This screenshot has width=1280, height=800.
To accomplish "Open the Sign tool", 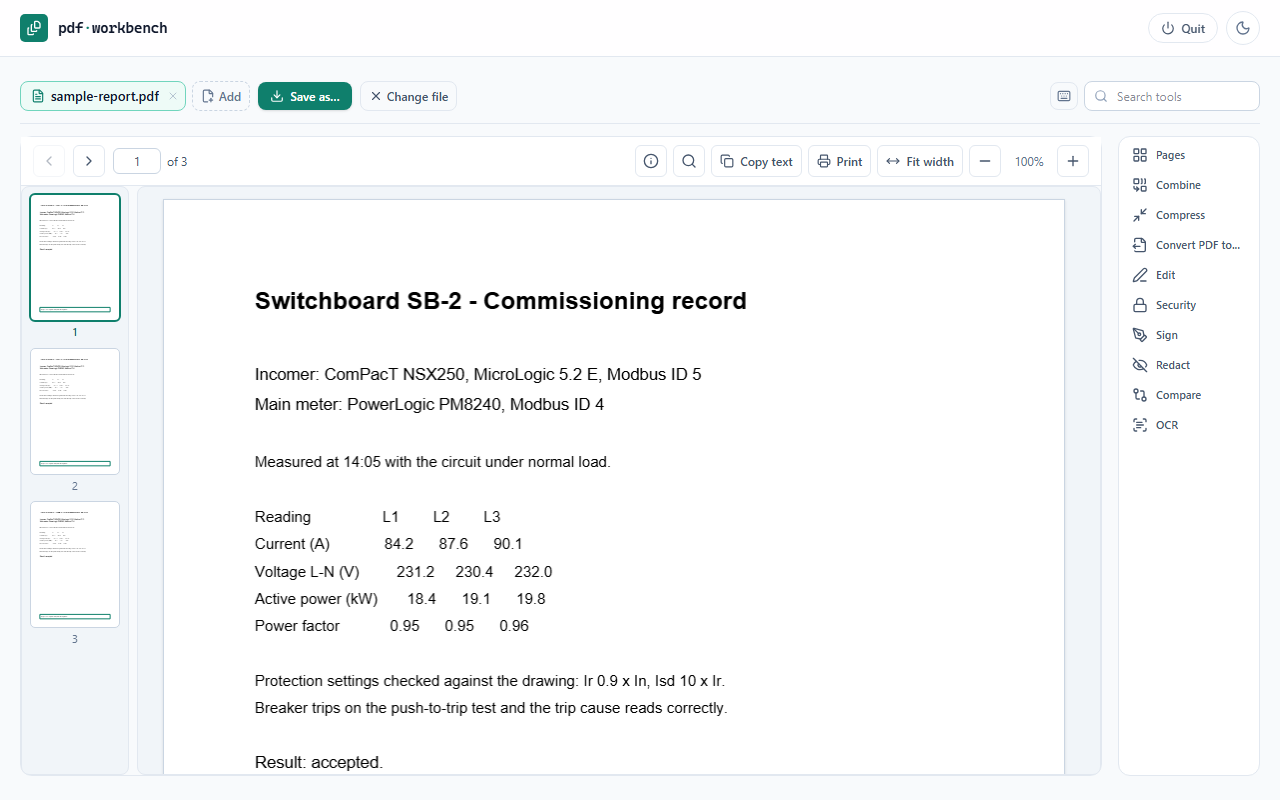I will (x=1188, y=335).
